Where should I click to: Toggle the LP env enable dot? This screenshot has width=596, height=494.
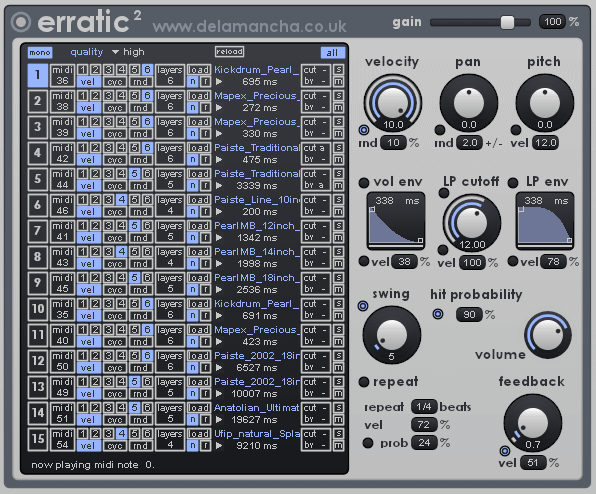[513, 183]
